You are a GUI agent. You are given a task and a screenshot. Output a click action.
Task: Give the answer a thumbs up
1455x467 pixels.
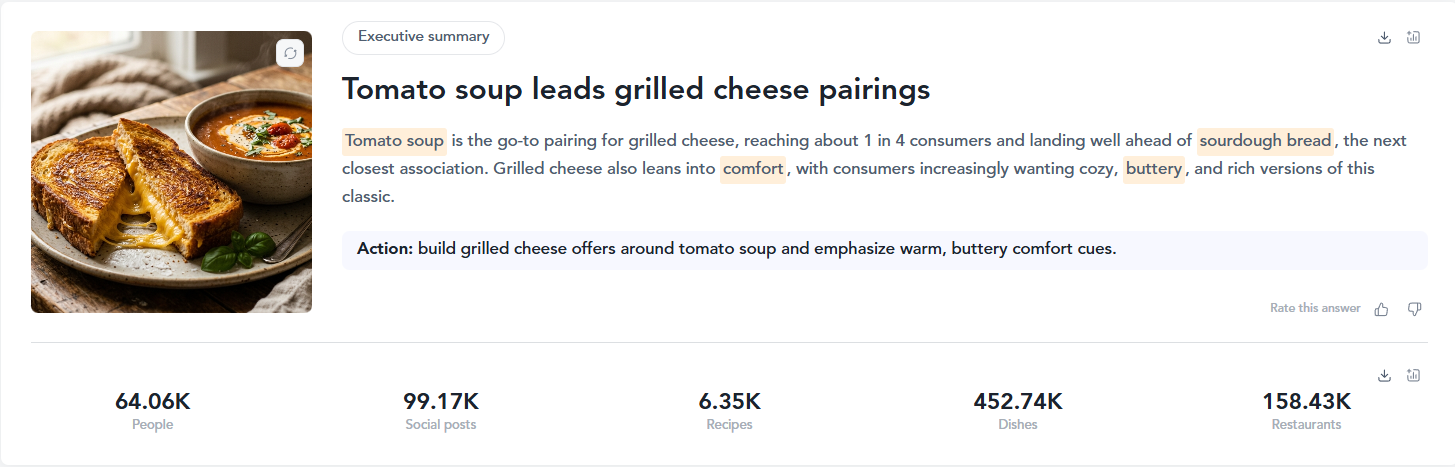pyautogui.click(x=1381, y=309)
